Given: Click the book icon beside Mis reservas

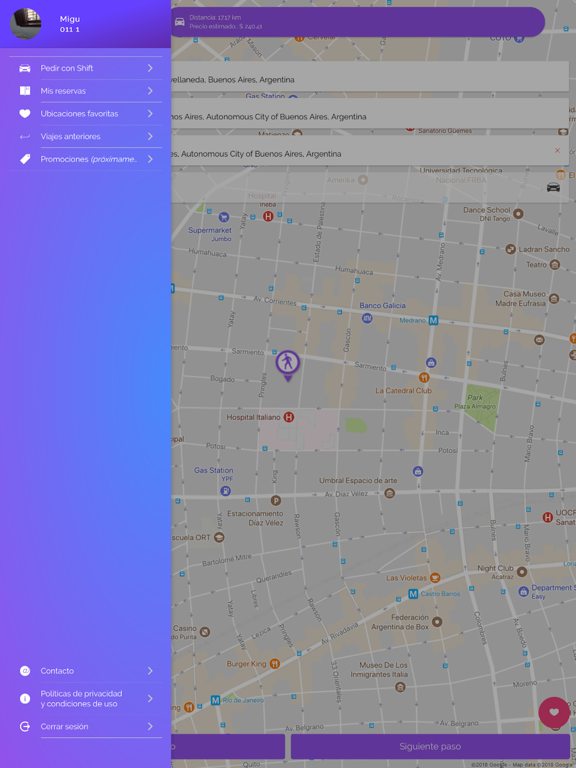Looking at the screenshot, I should click(x=24, y=91).
